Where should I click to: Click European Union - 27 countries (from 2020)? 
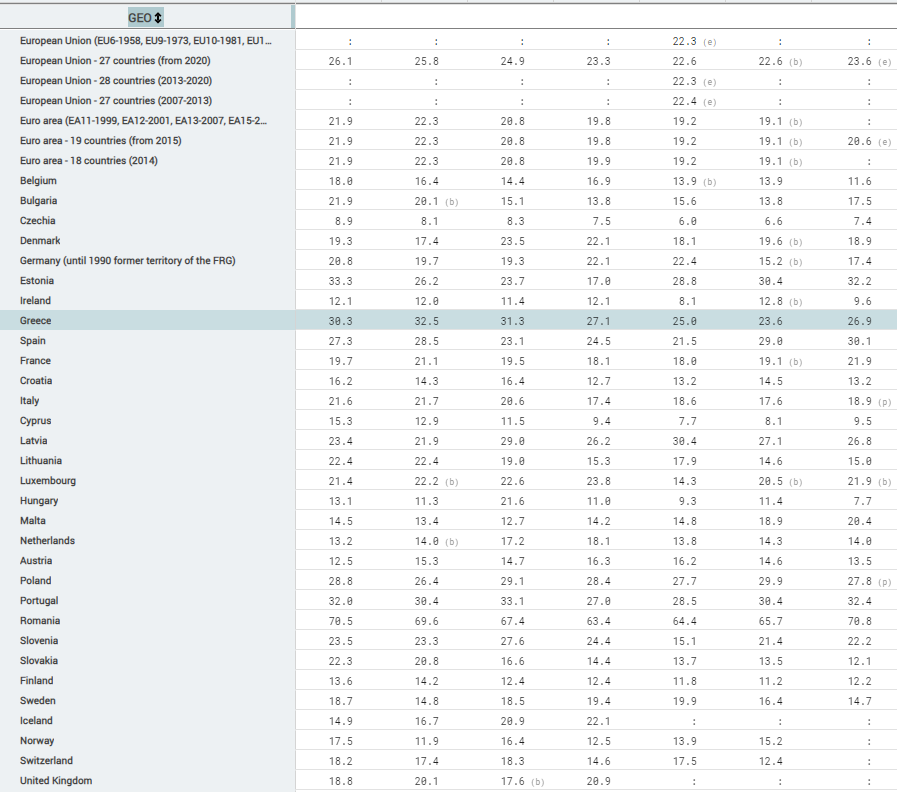[x=115, y=61]
